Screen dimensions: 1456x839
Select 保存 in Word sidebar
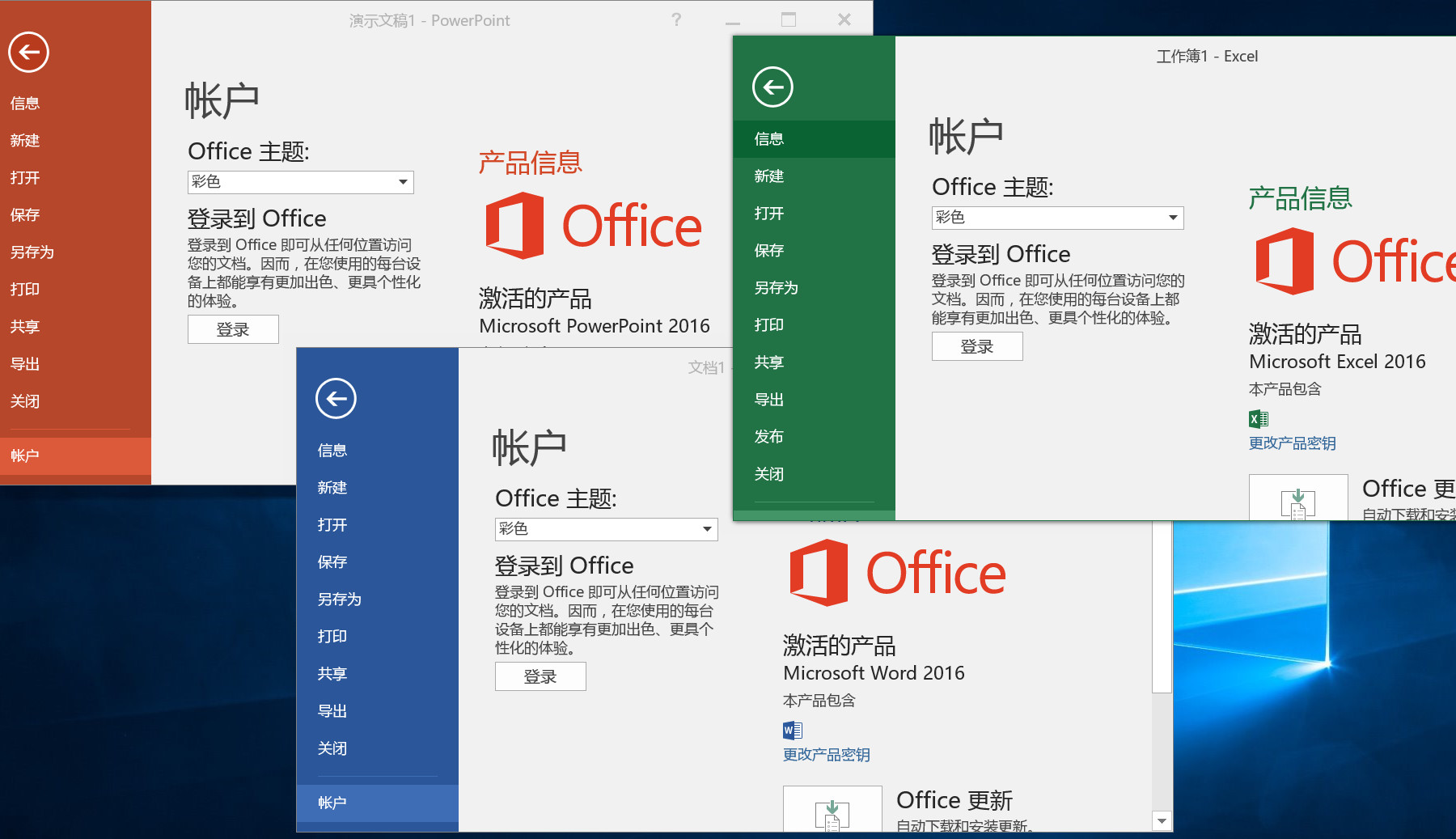tap(377, 561)
